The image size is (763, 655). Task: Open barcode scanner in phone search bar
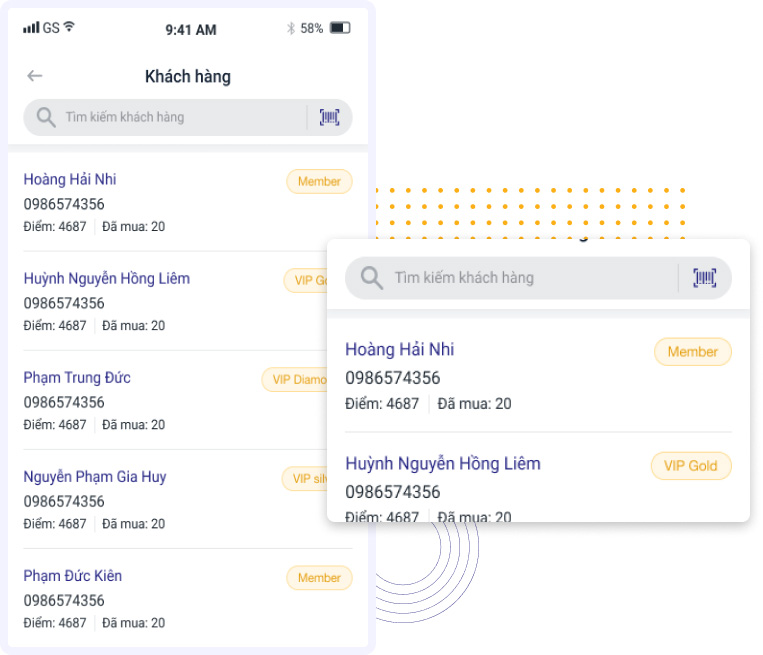pyautogui.click(x=329, y=117)
